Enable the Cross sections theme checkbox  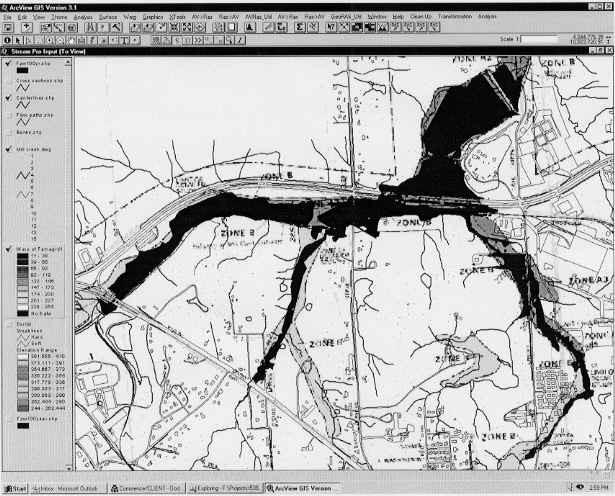click(8, 81)
